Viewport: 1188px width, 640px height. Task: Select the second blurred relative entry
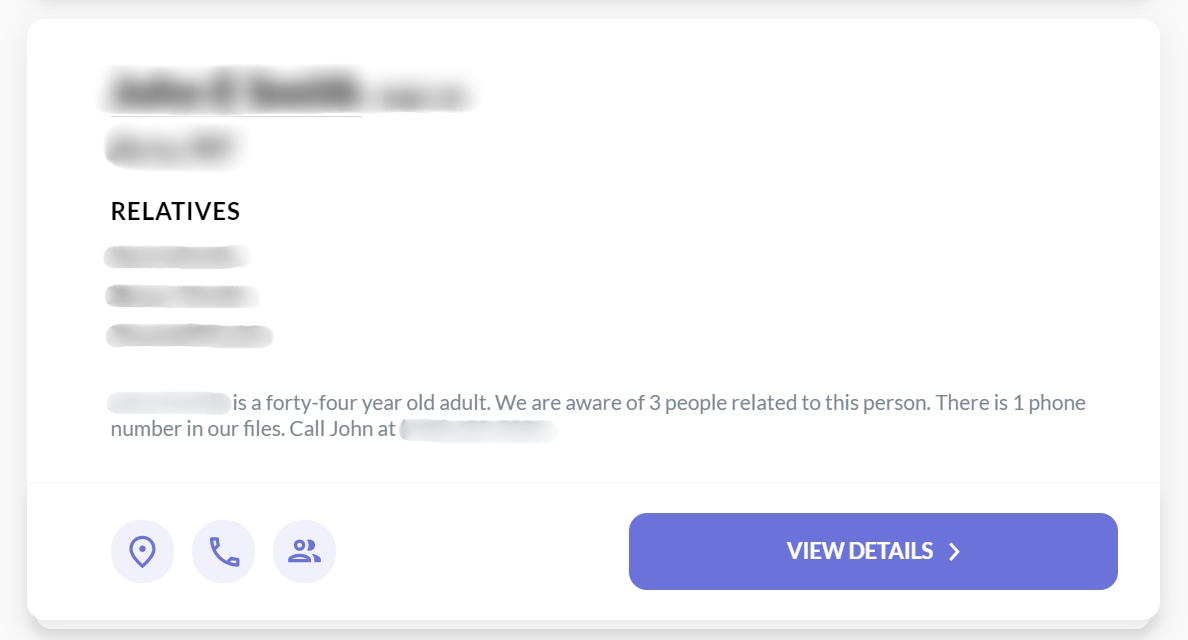[182, 296]
